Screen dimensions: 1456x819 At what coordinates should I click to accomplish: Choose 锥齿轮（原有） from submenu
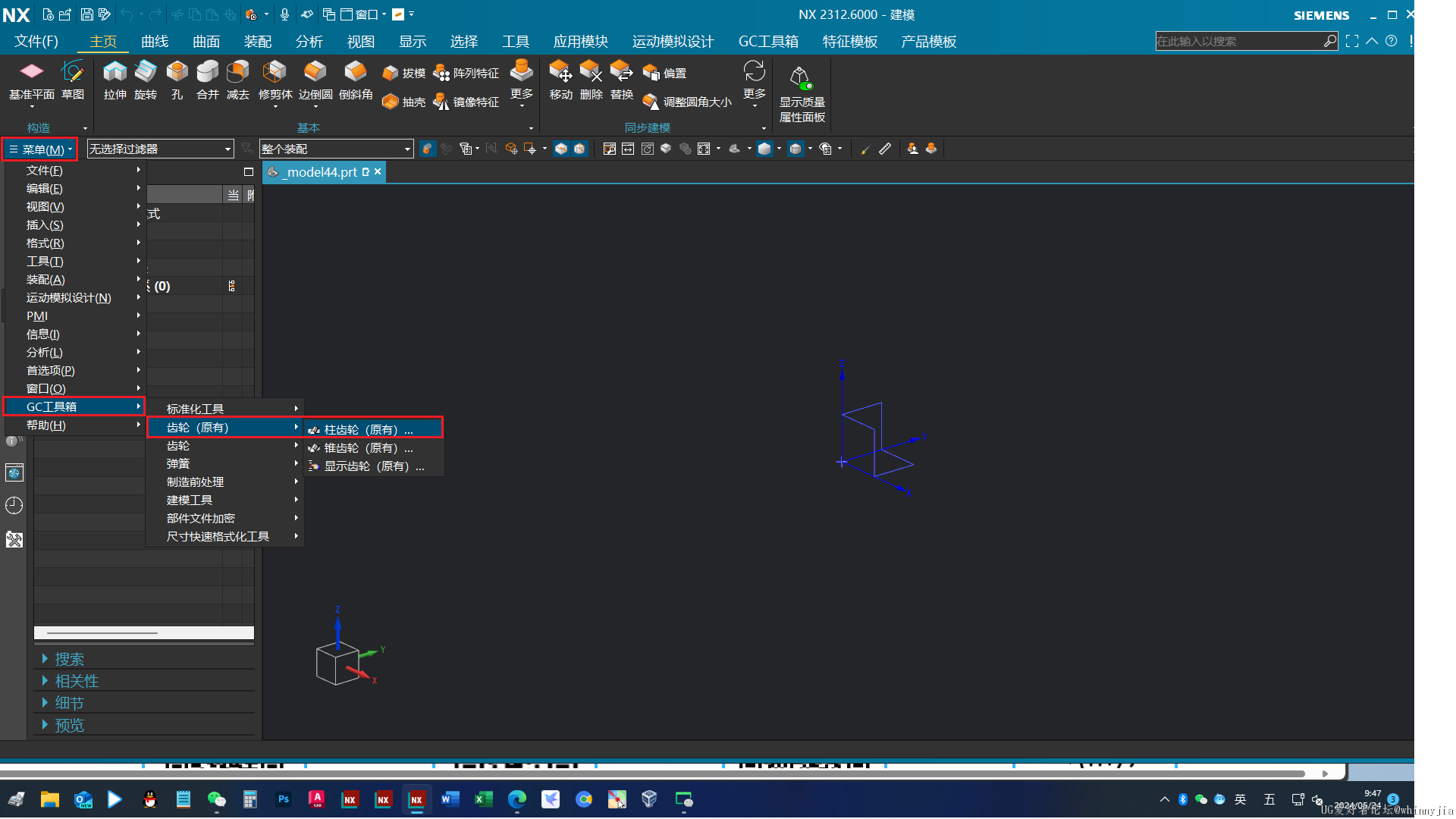pos(373,448)
